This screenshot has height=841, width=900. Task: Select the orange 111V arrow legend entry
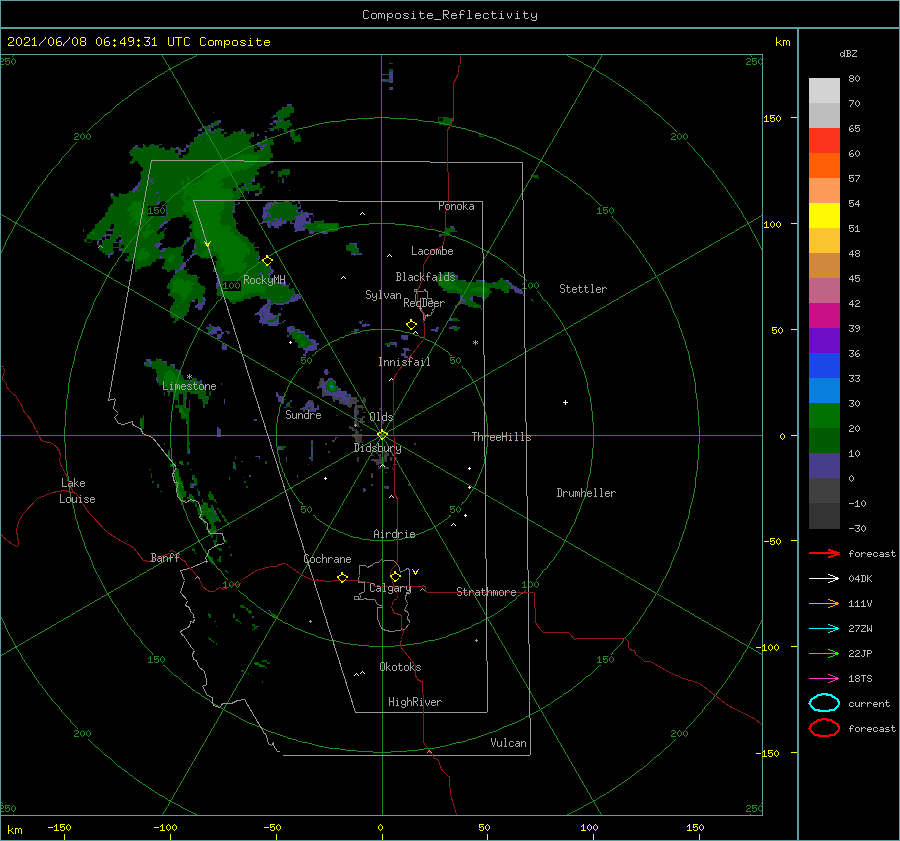824,603
